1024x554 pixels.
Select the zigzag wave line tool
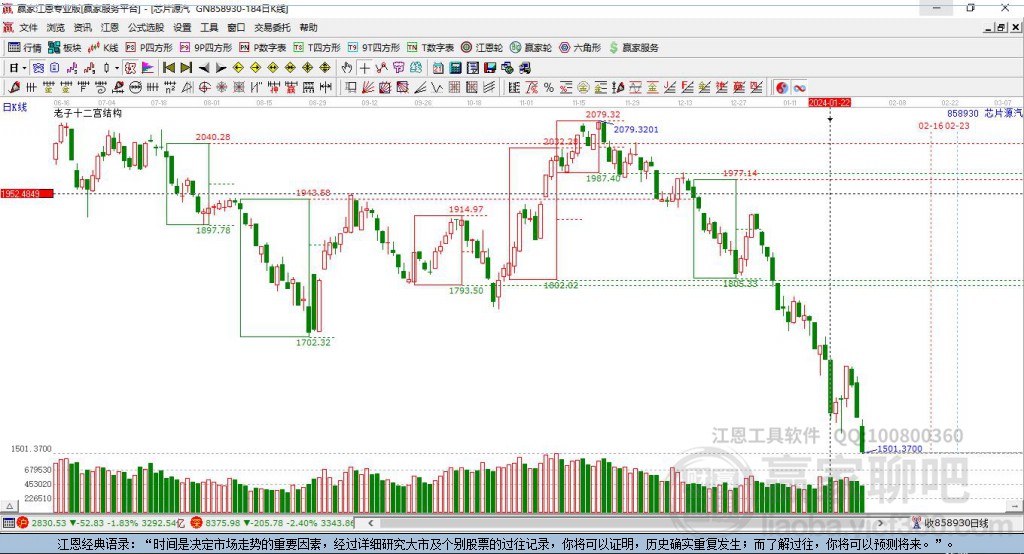(x=436, y=88)
